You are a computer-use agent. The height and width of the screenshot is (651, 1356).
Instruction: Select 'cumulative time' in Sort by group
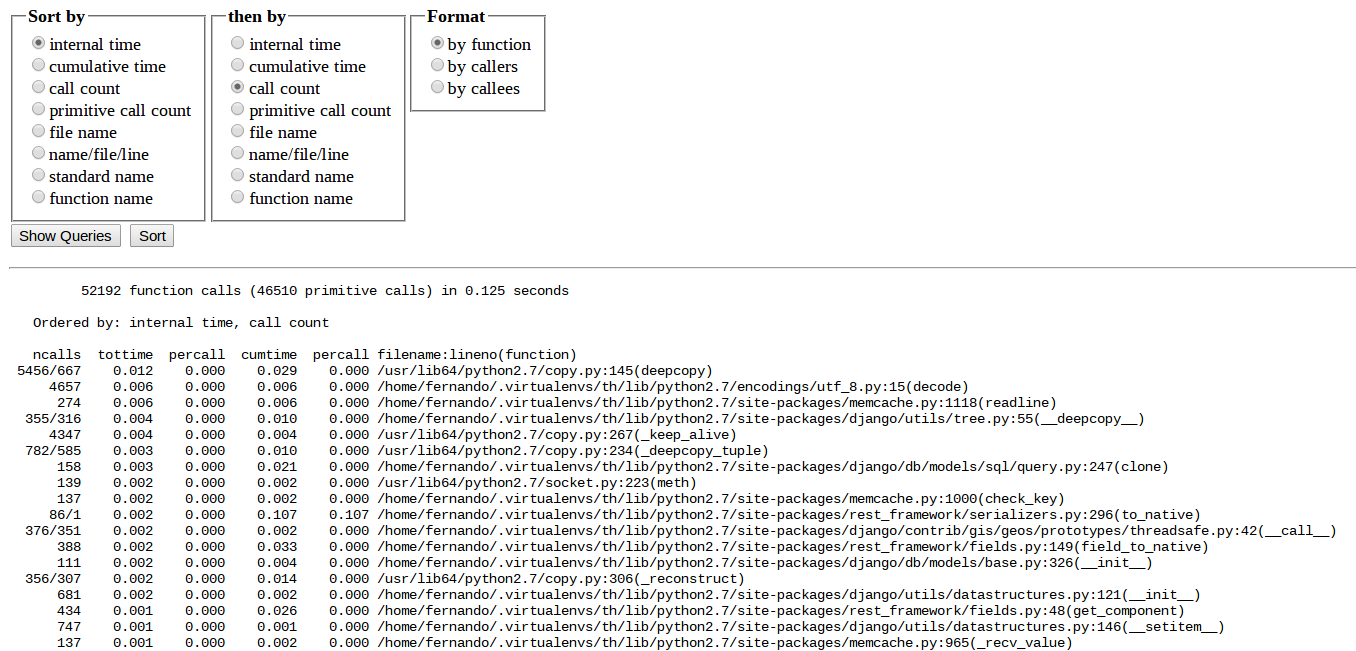coord(39,65)
